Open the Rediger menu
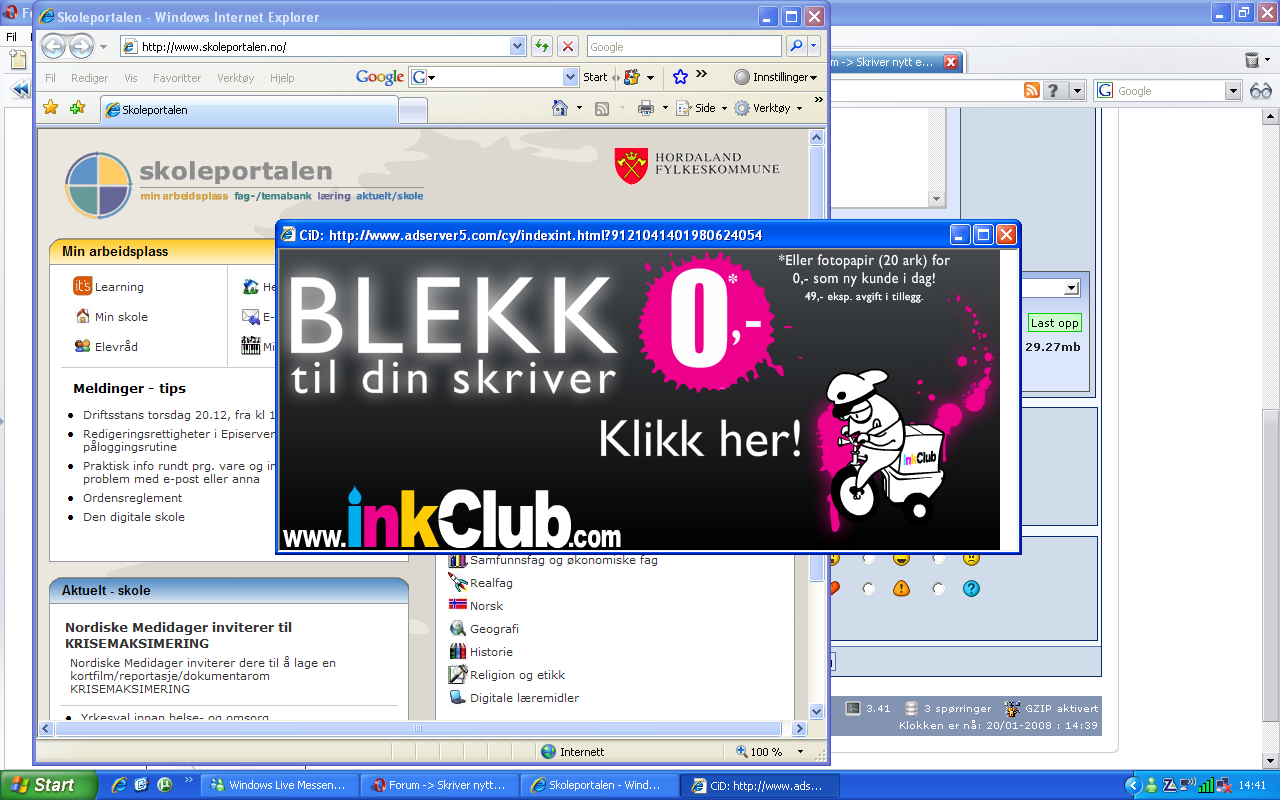This screenshot has width=1280, height=800. click(x=90, y=78)
